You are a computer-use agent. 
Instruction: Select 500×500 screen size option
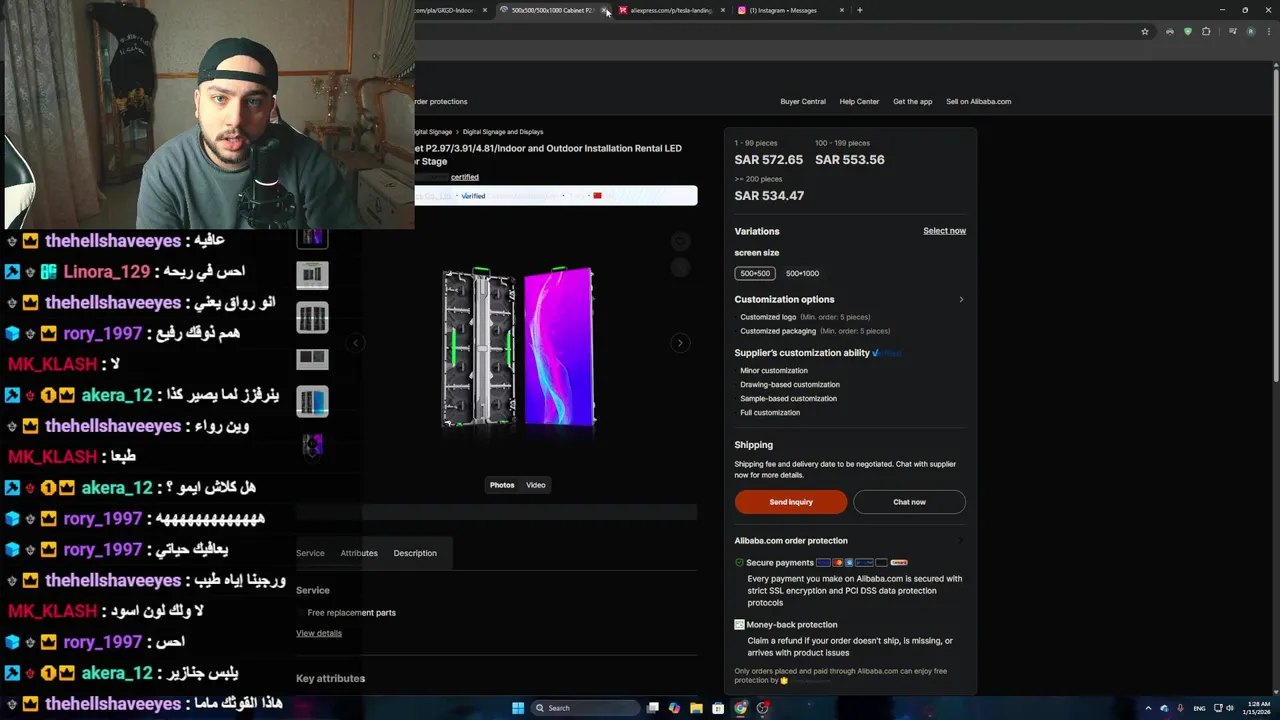point(755,273)
